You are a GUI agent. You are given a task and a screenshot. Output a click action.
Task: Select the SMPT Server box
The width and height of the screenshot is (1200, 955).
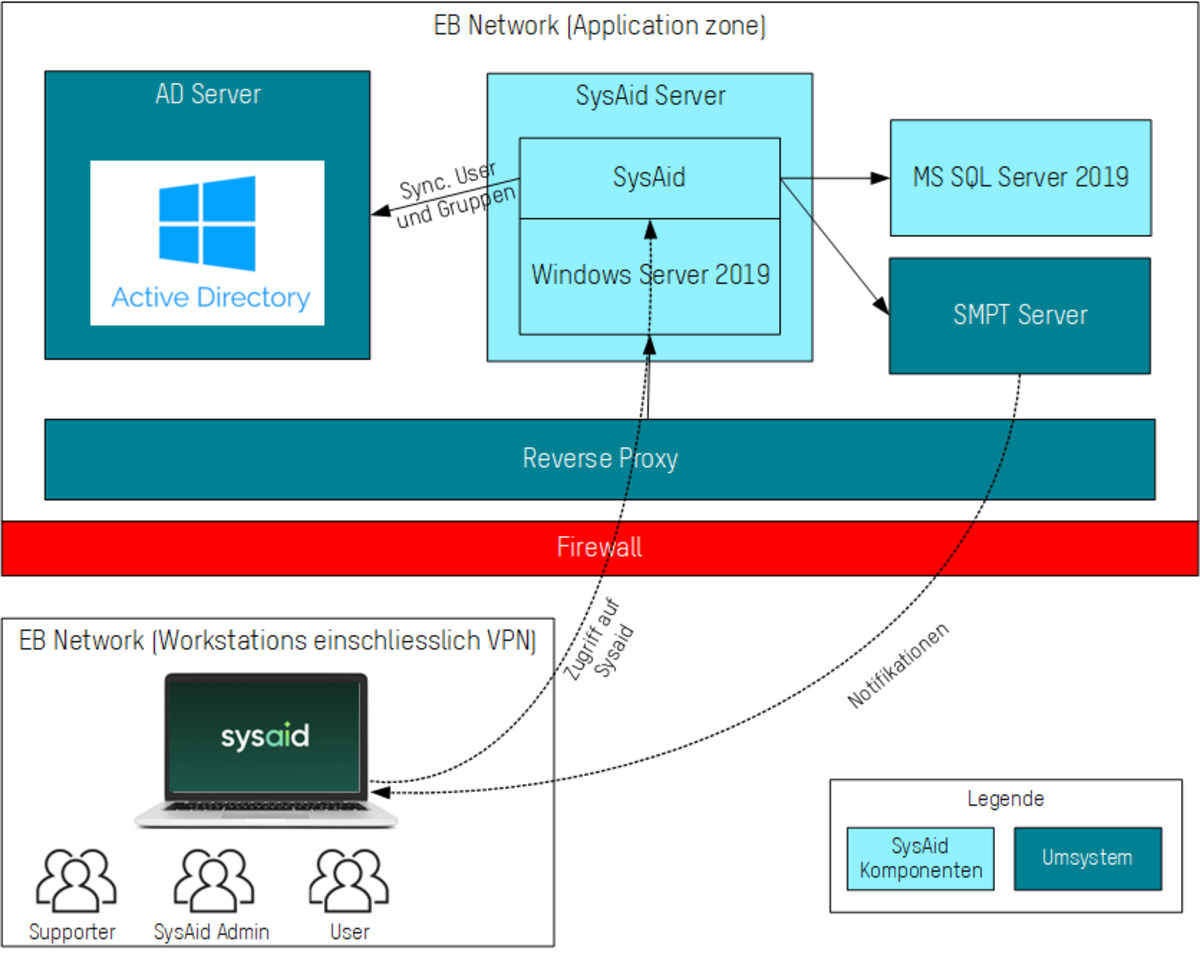point(1019,316)
